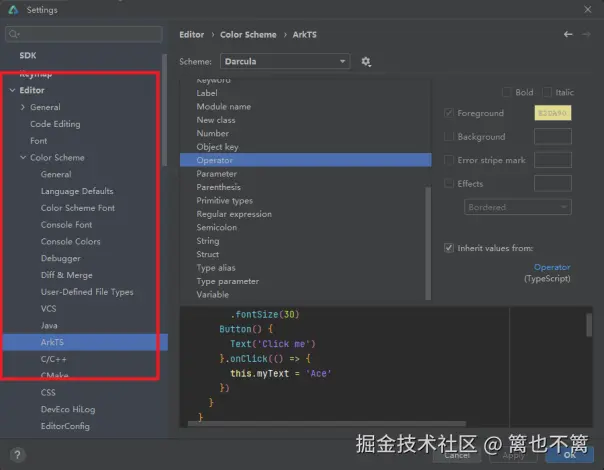Viewport: 604px width, 470px height.
Task: Click the forward navigation arrow icon
Action: 586,35
